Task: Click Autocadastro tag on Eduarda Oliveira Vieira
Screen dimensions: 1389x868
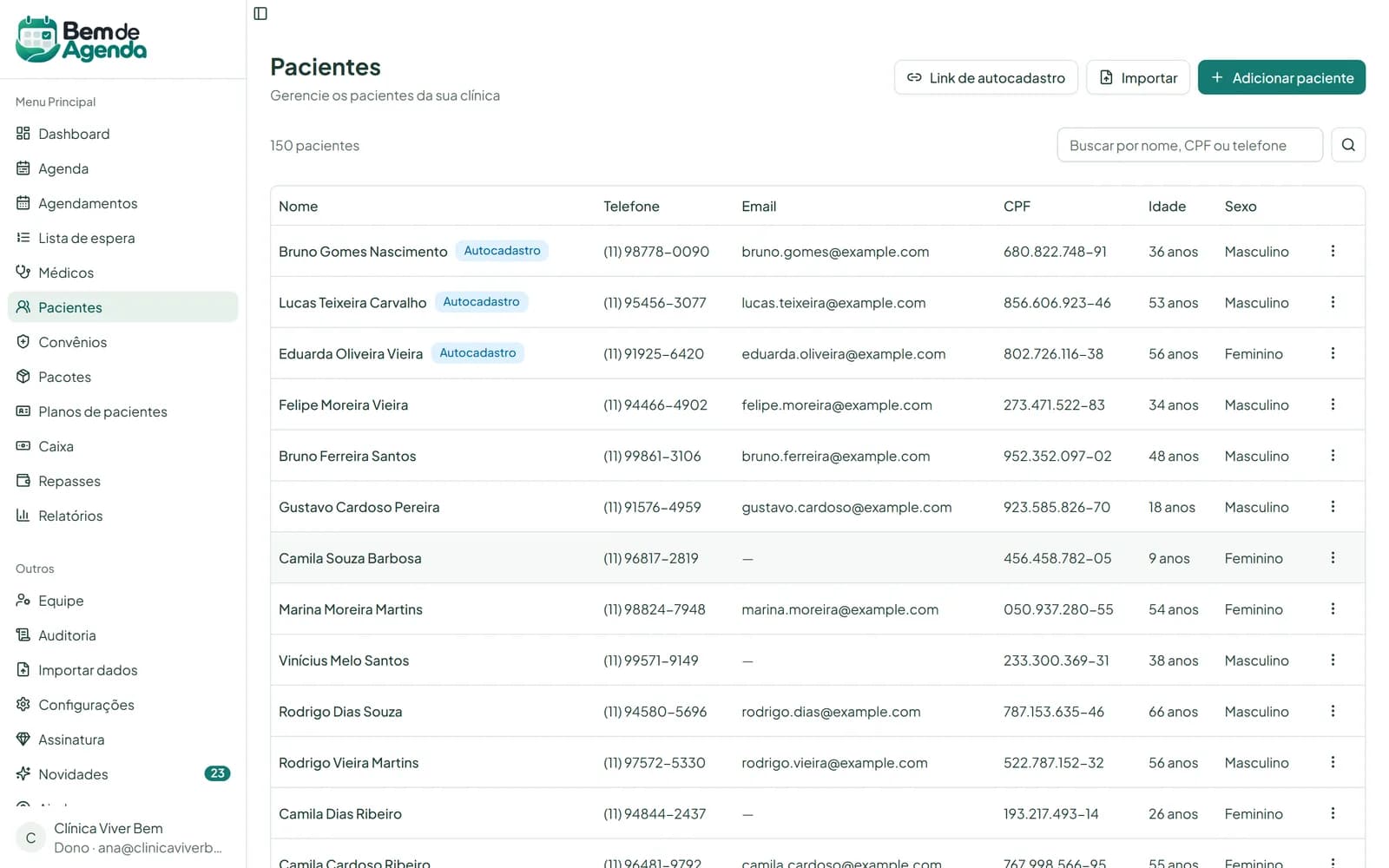Action: pos(477,353)
